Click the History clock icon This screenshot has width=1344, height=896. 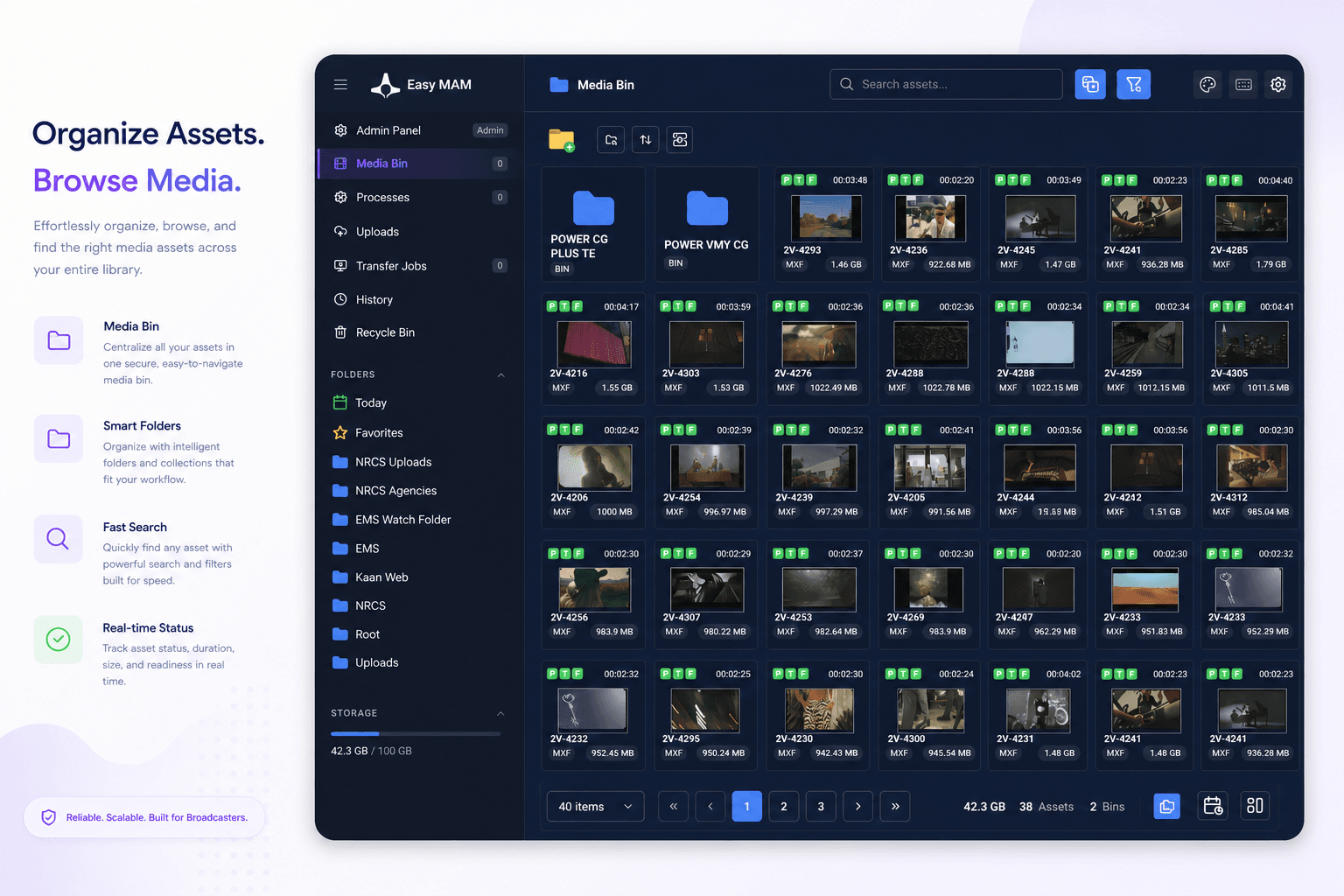coord(340,299)
